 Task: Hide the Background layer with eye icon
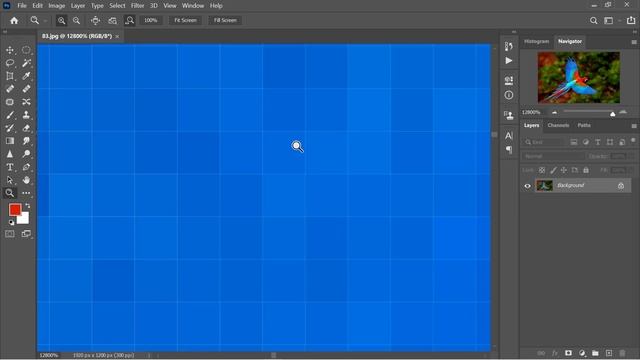pos(527,186)
